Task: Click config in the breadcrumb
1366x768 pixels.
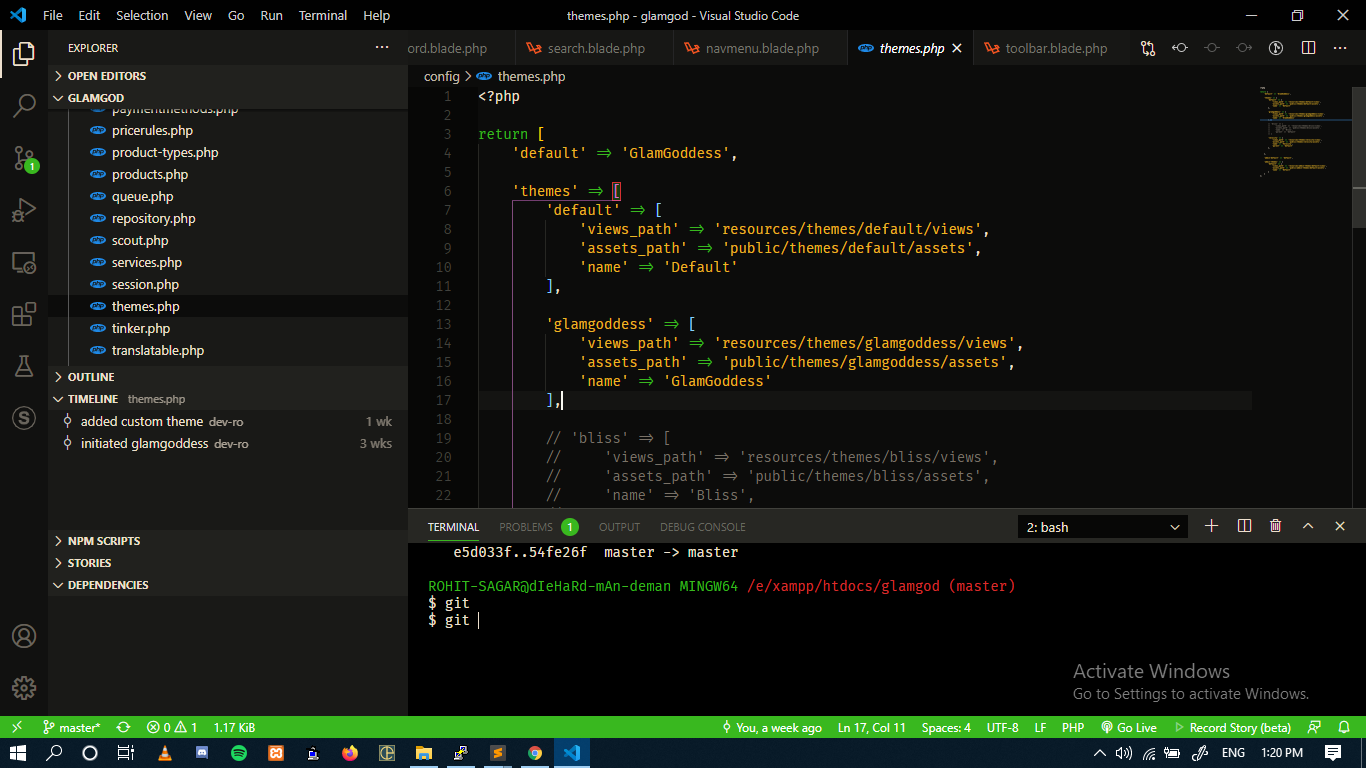Action: point(441,77)
